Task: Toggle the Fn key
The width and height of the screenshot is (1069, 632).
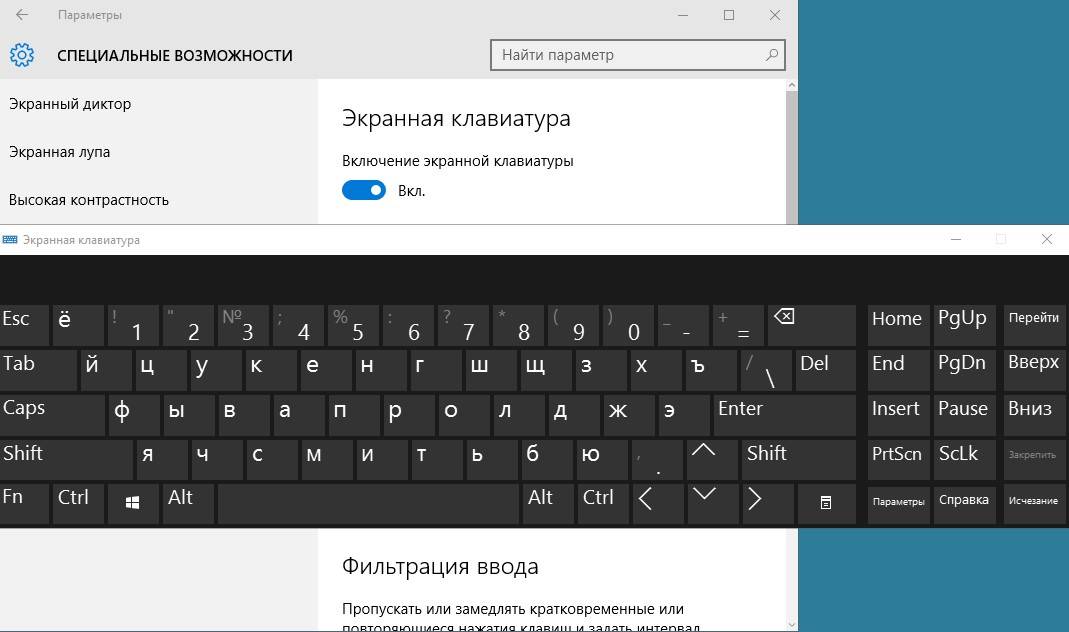Action: (25, 503)
